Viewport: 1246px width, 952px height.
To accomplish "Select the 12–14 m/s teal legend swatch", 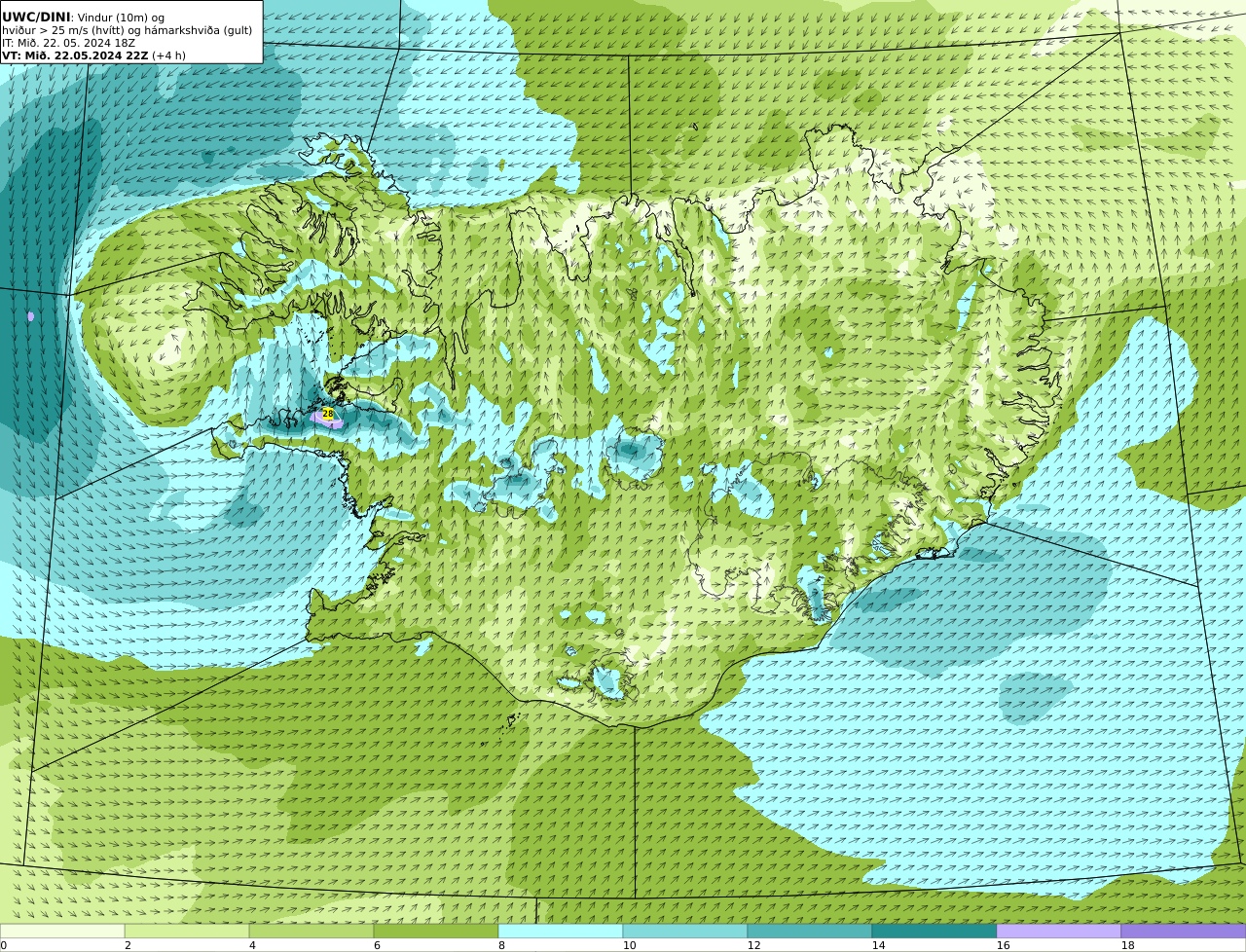I will click(810, 931).
